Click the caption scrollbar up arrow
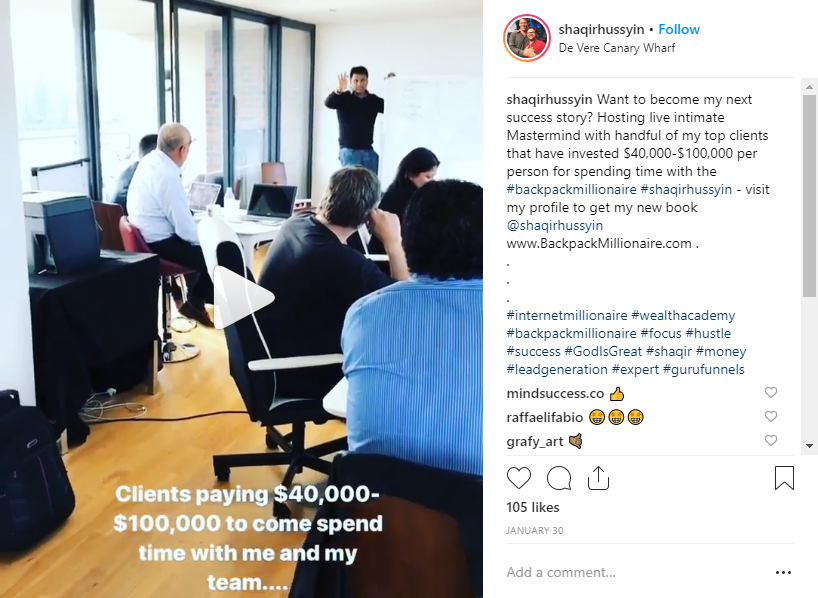 point(809,87)
